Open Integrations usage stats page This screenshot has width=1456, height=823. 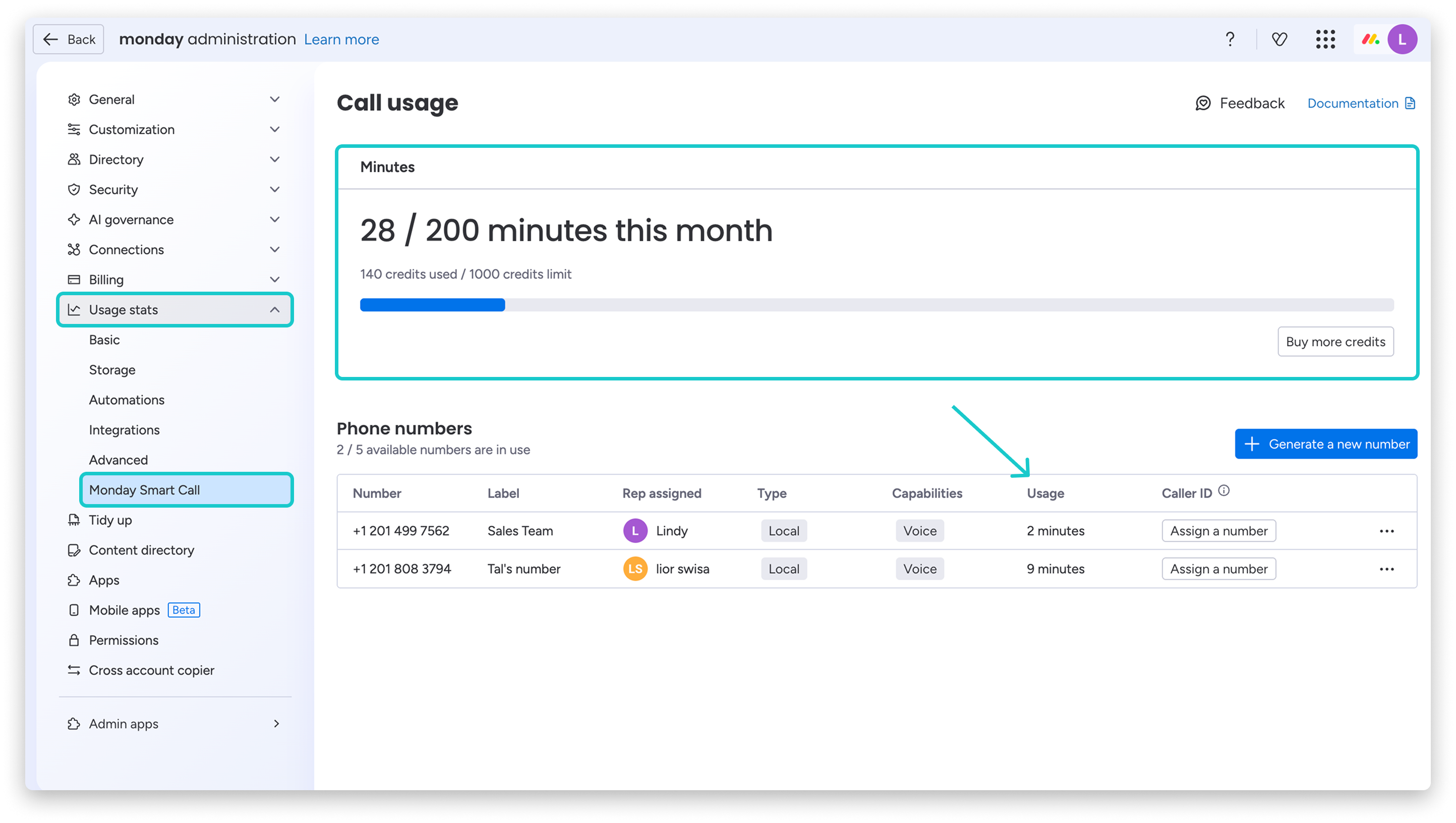125,430
